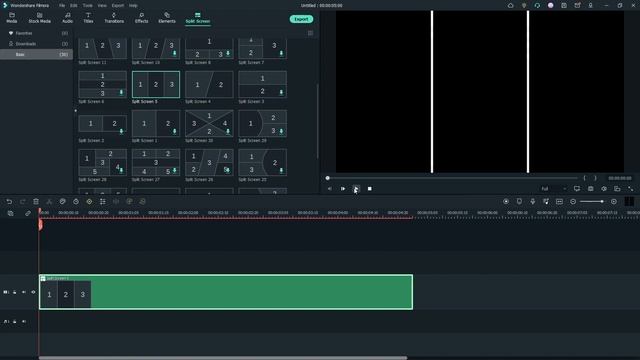Switch to the Titles tab
This screenshot has width=640, height=360.
click(88, 18)
